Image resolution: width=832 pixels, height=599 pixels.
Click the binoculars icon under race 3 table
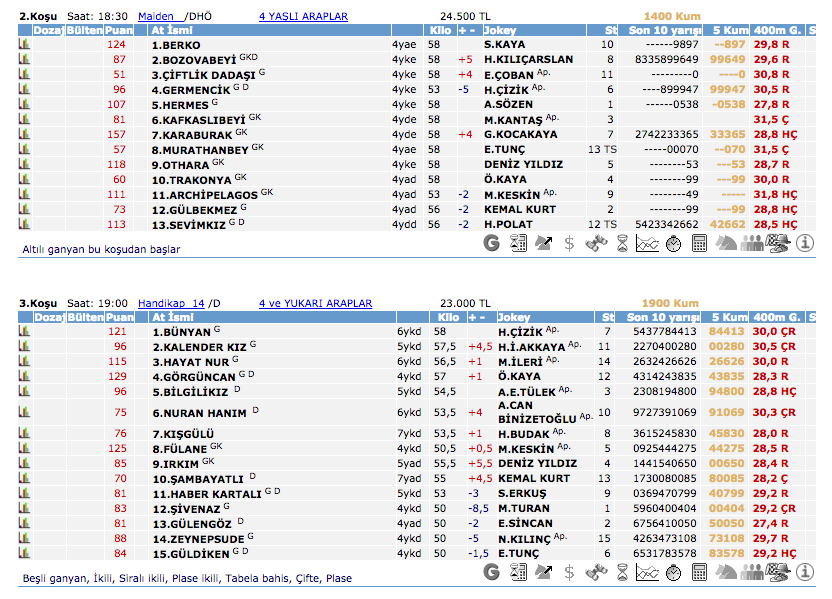[x=595, y=572]
